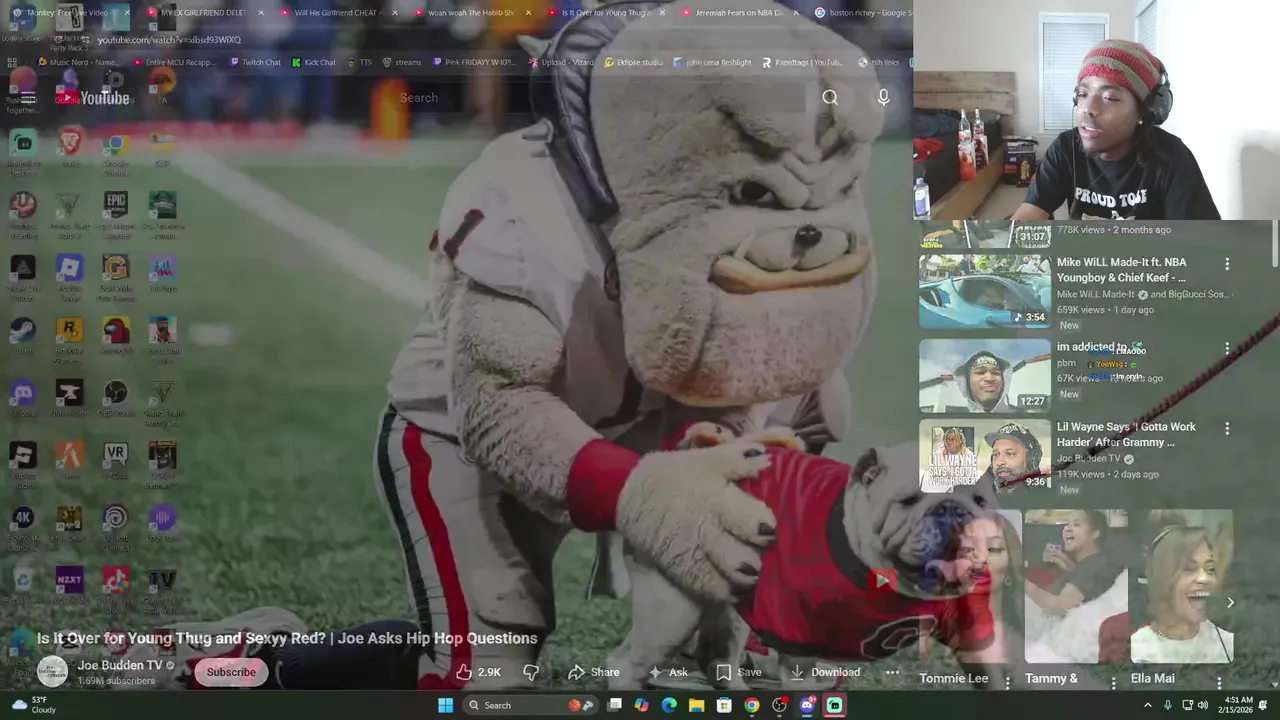Screen dimensions: 1280x720
Task: Open File Explorer from taskbar
Action: pos(696,705)
